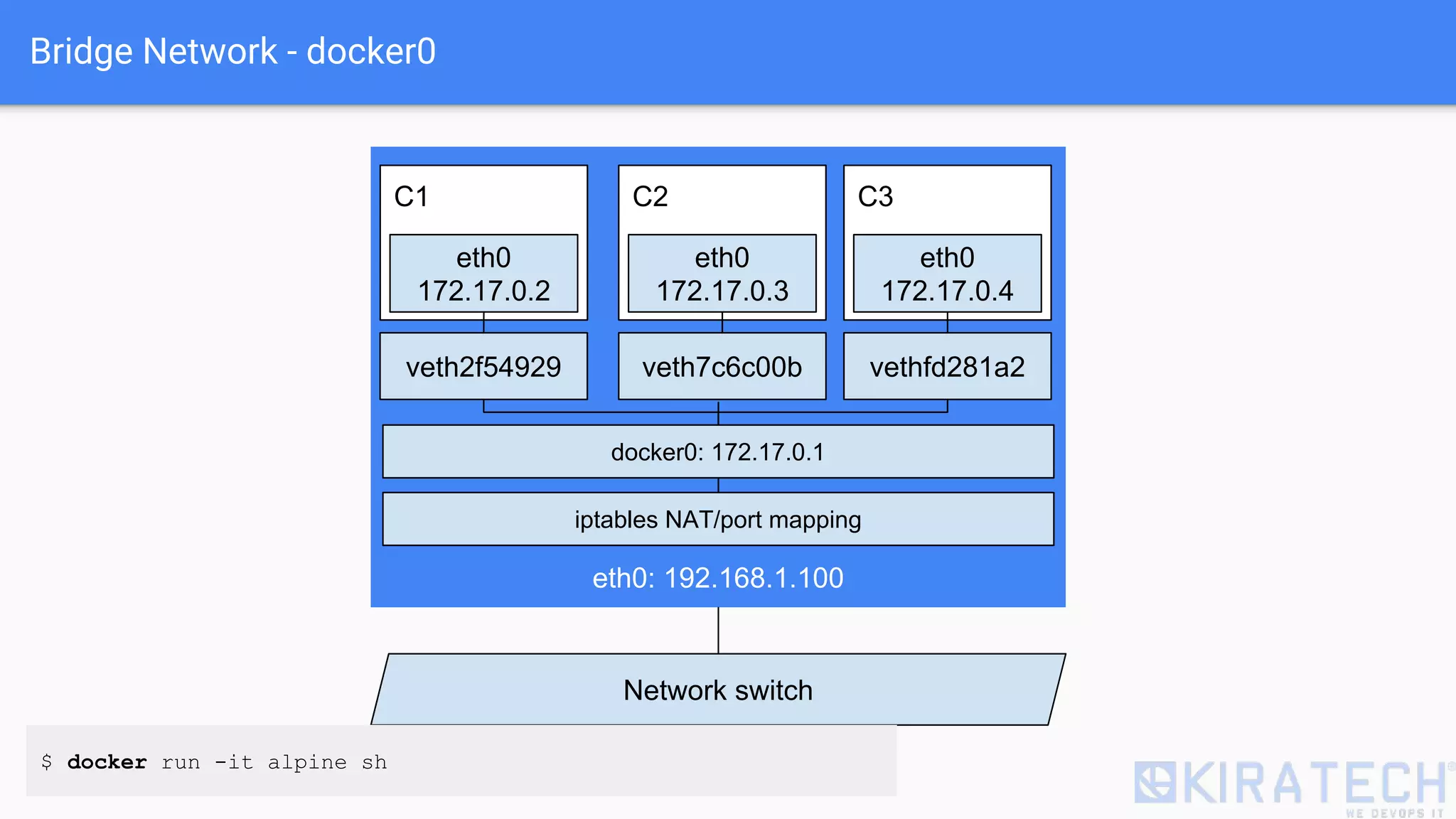The height and width of the screenshot is (819, 1456).
Task: Click the Bridge Network - docker0 title
Action: pos(232,51)
